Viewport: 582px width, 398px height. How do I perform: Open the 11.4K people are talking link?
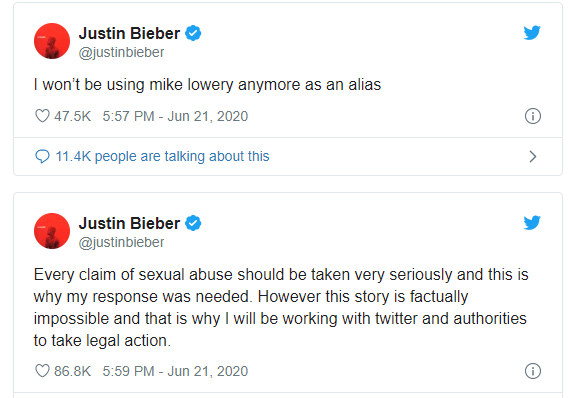pos(162,156)
